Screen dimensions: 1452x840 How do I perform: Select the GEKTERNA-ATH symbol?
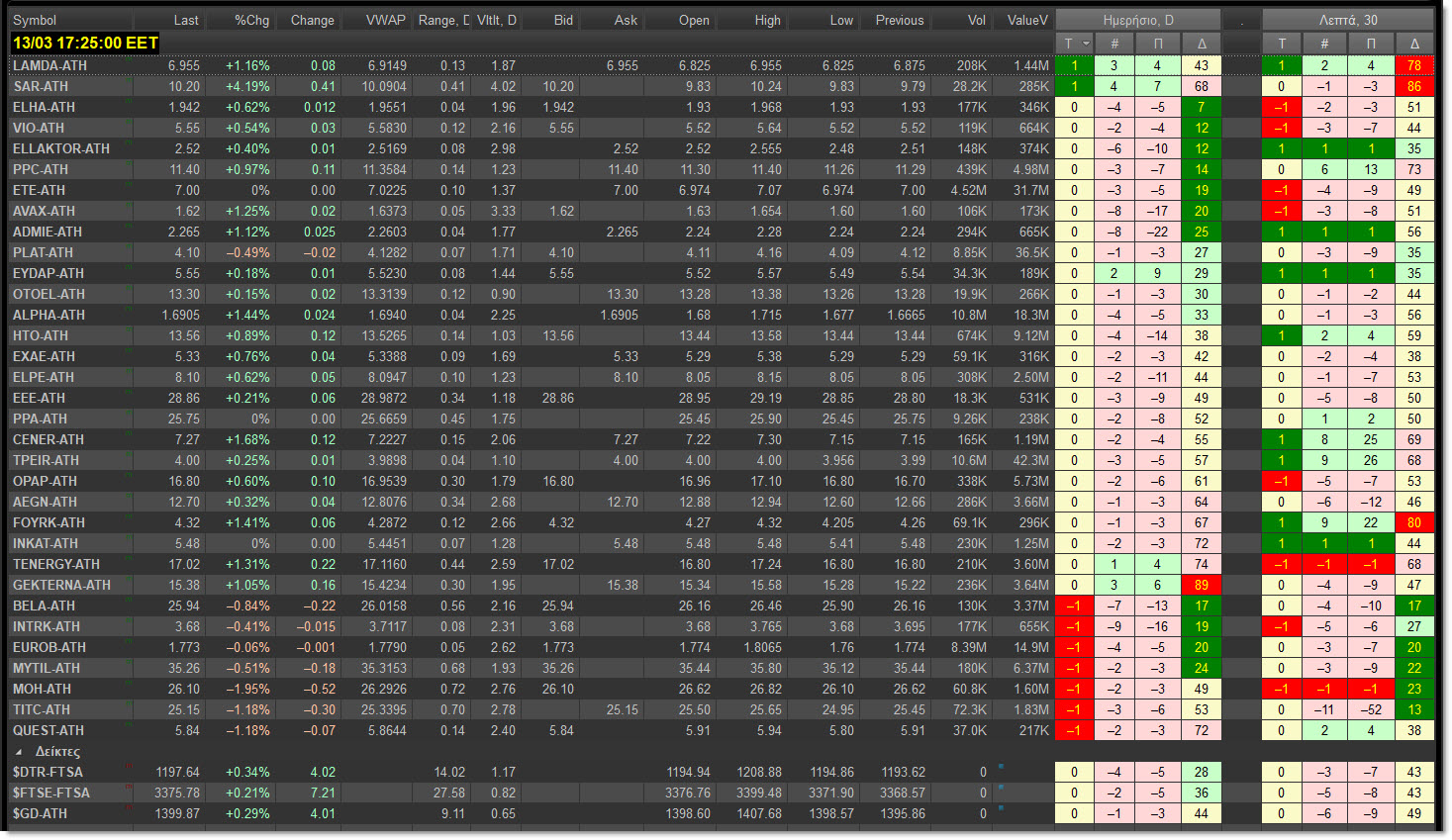tap(61, 585)
